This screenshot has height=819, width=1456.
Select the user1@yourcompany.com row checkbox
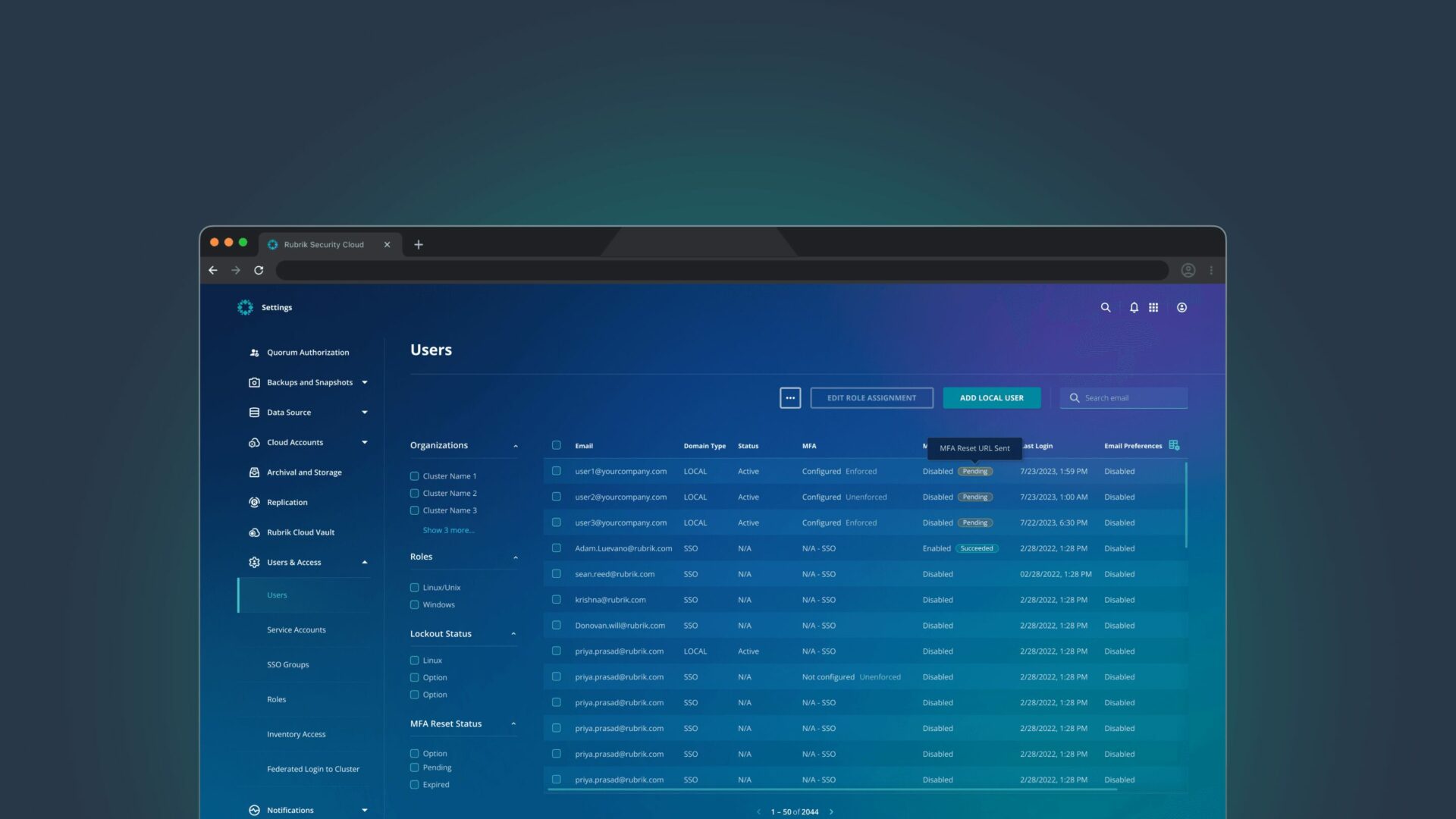click(x=557, y=471)
